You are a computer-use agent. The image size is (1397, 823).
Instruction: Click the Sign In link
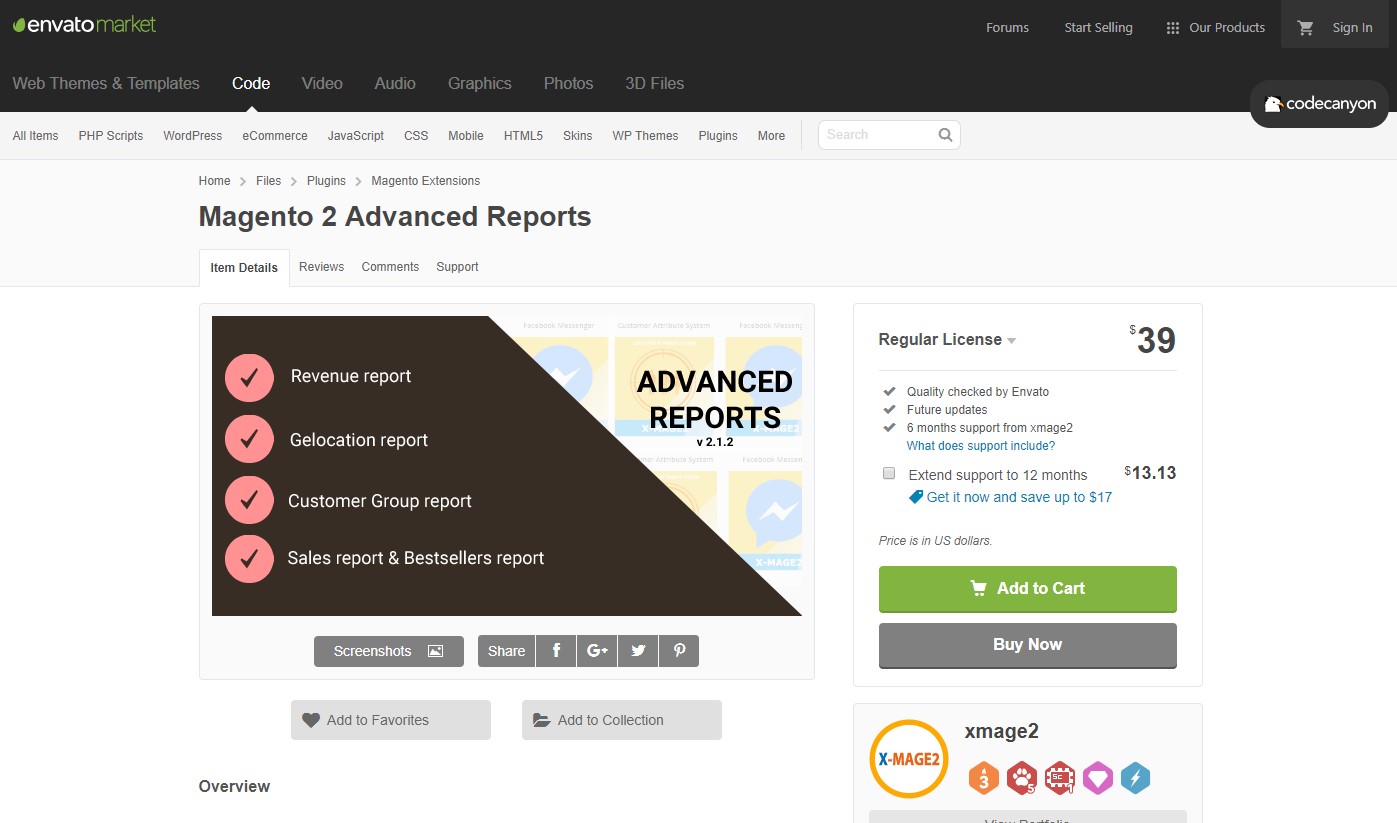[x=1352, y=28]
